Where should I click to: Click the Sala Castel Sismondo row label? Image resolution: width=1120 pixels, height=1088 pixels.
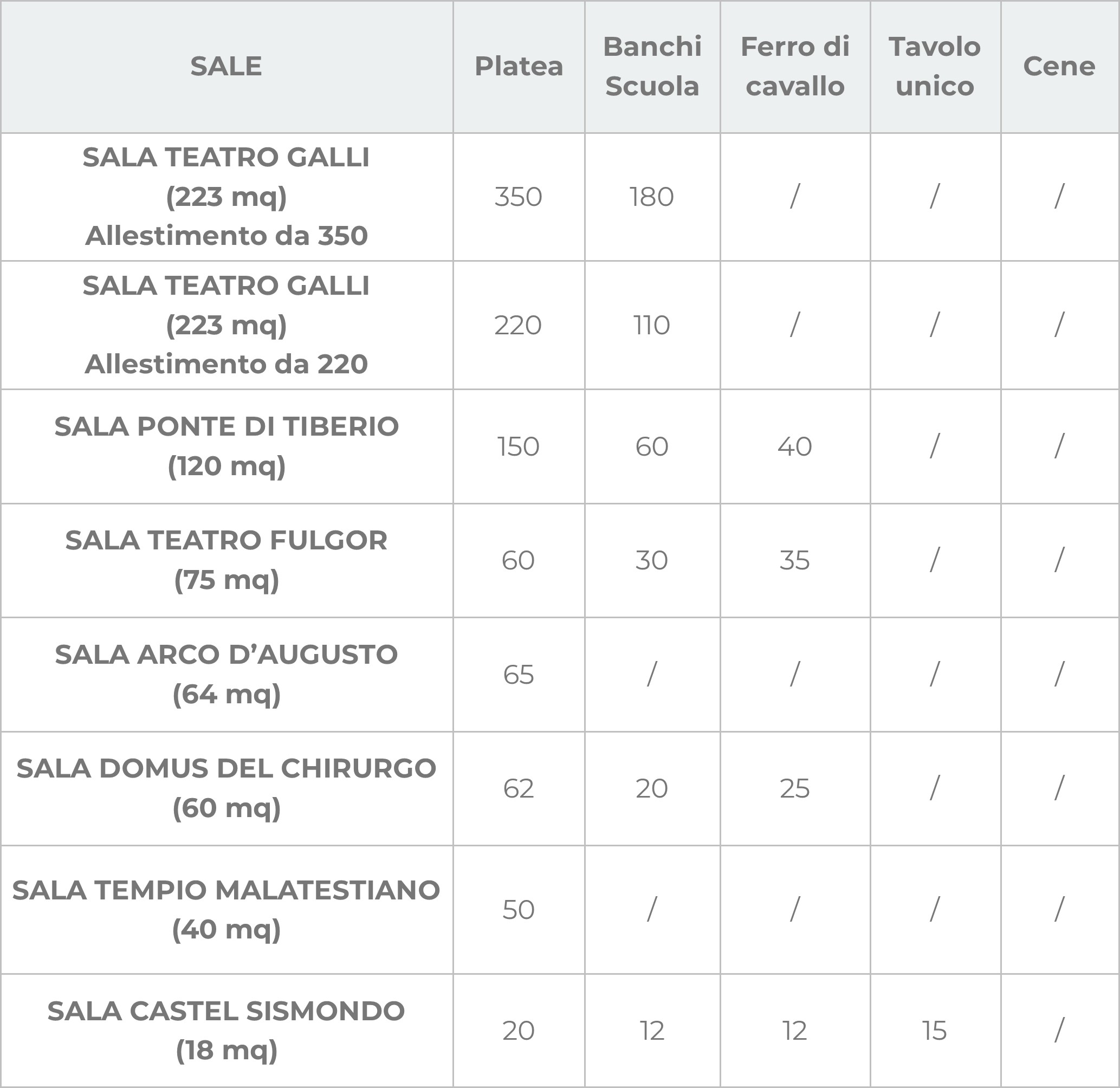click(226, 1030)
